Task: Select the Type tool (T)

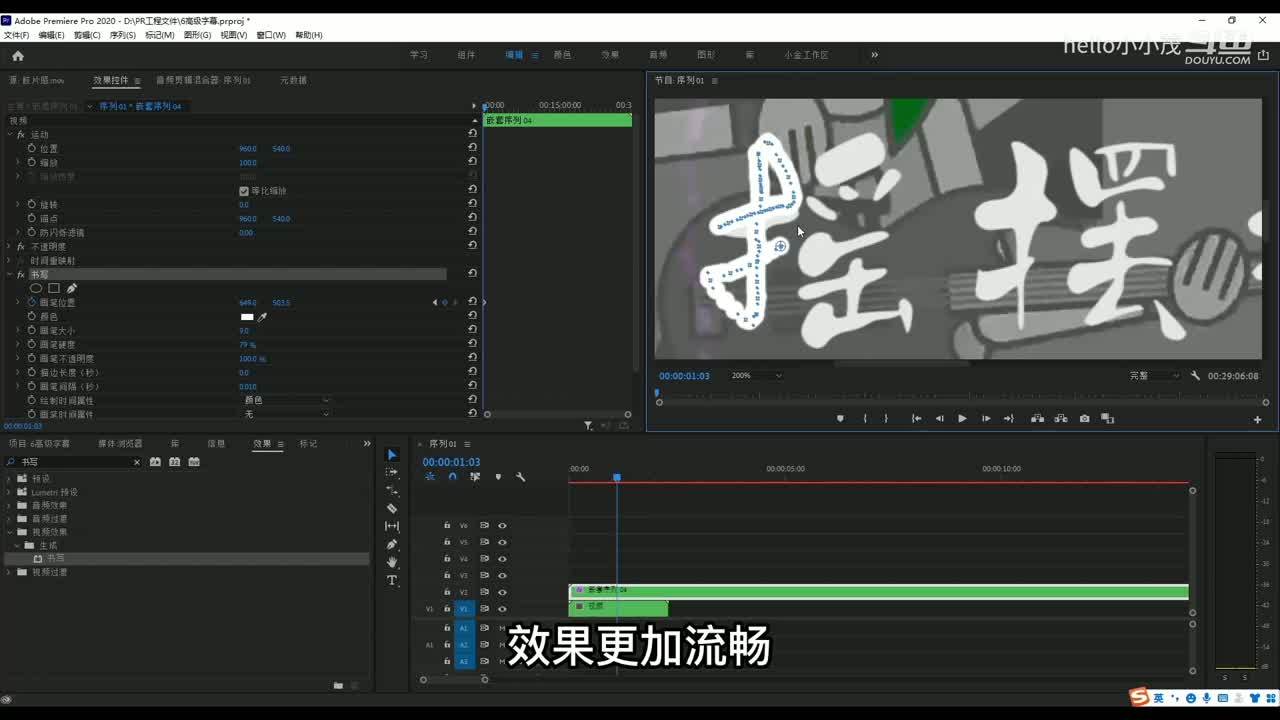Action: [x=392, y=581]
